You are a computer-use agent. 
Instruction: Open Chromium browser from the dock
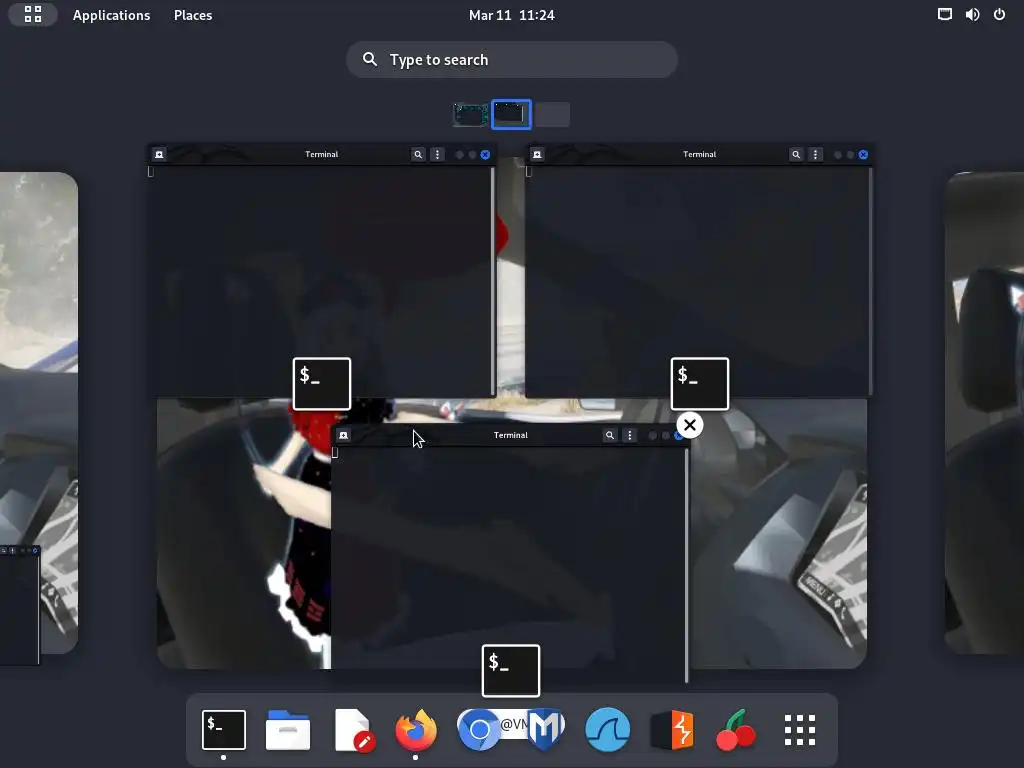pos(479,729)
